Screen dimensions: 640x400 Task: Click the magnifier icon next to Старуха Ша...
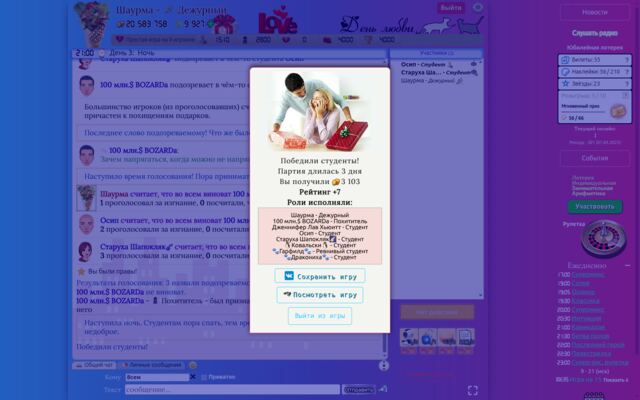pyautogui.click(x=474, y=73)
